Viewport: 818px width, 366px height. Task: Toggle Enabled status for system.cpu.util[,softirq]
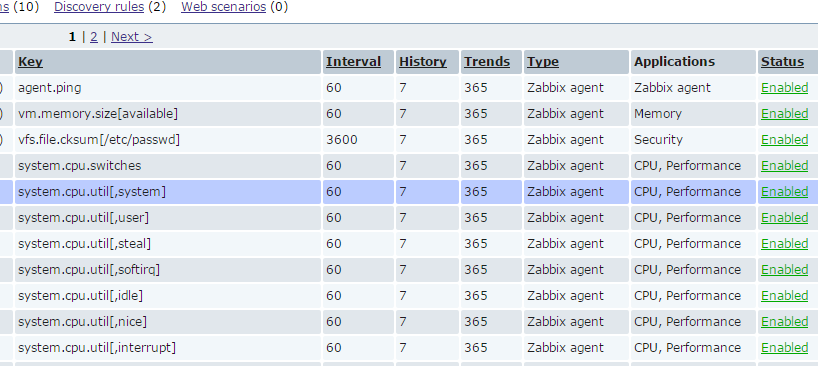point(784,270)
